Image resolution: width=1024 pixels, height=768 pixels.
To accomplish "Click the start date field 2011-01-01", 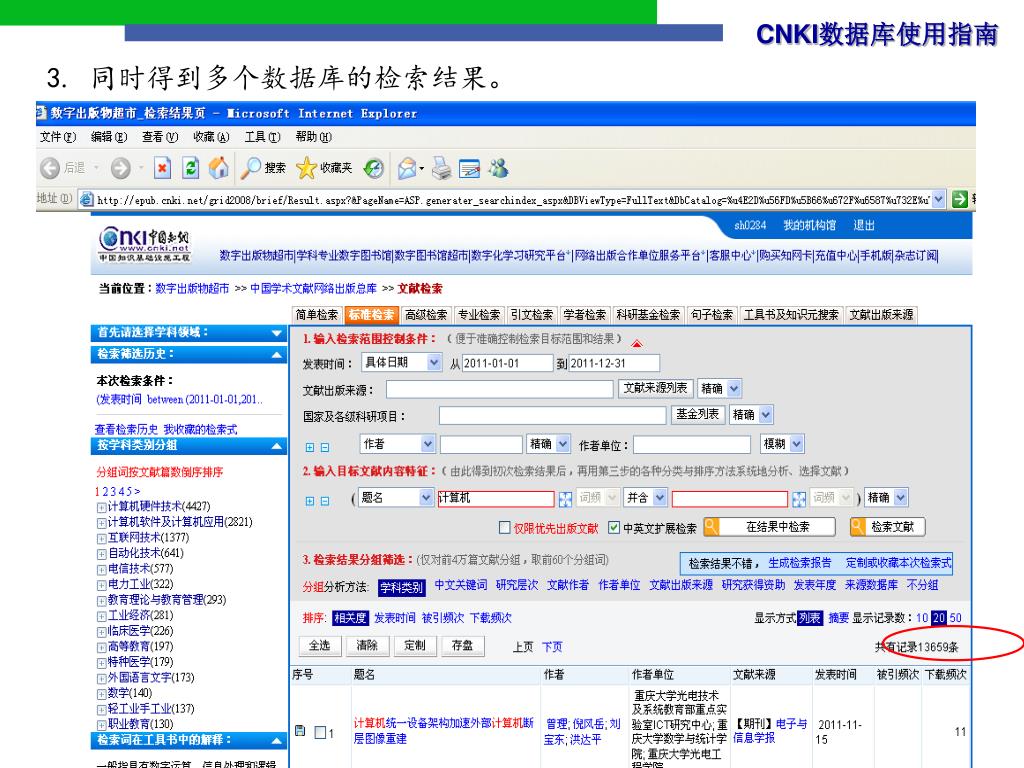I will point(507,363).
